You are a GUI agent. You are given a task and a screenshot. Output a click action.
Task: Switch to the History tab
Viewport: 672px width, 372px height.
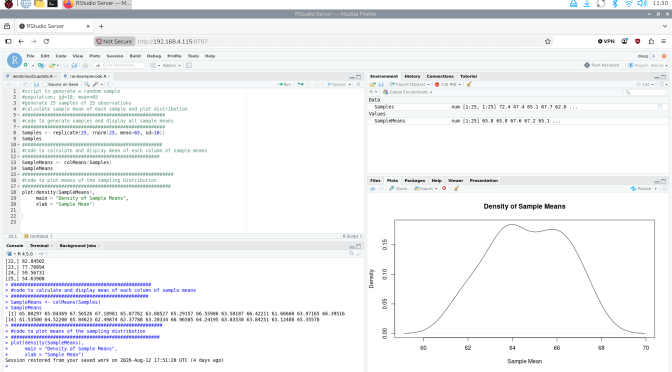point(412,76)
